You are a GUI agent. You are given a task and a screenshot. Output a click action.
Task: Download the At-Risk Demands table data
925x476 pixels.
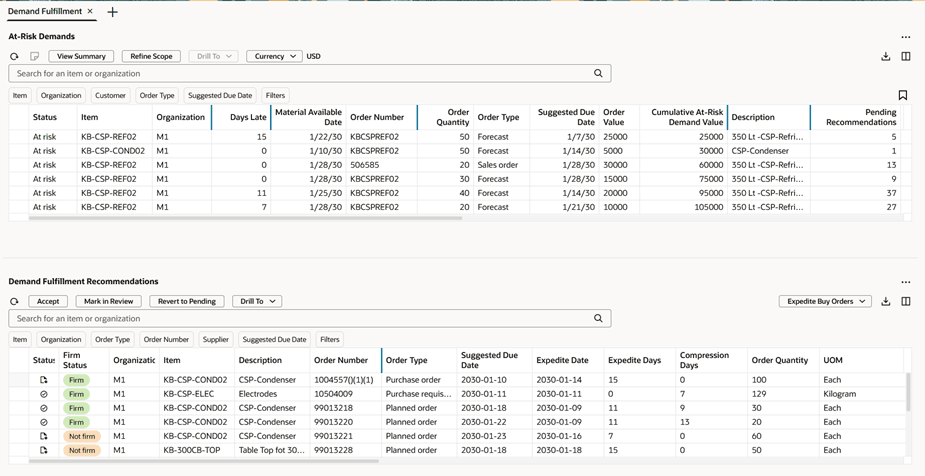885,57
